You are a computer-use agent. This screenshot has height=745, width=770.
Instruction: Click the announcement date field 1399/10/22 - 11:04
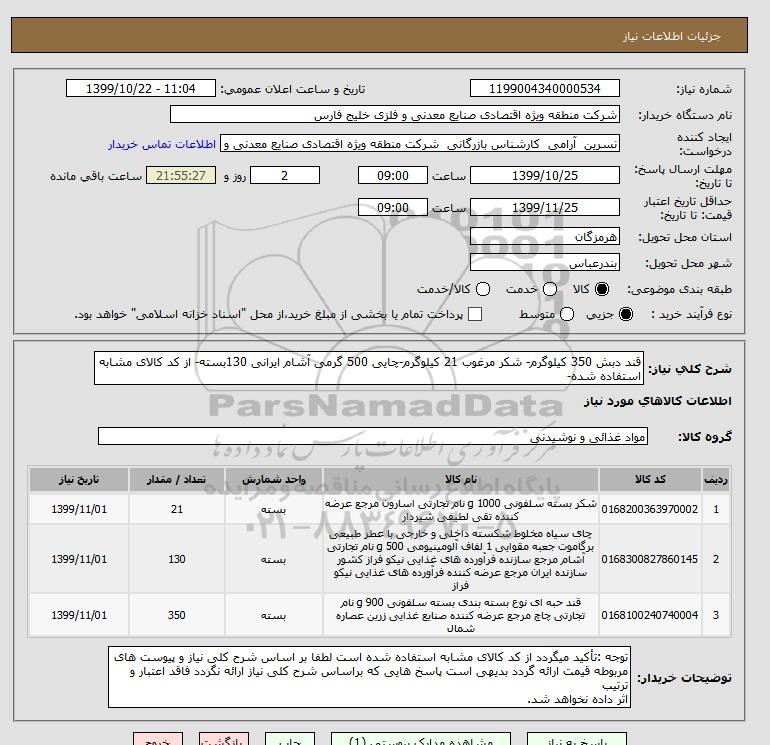point(141,88)
